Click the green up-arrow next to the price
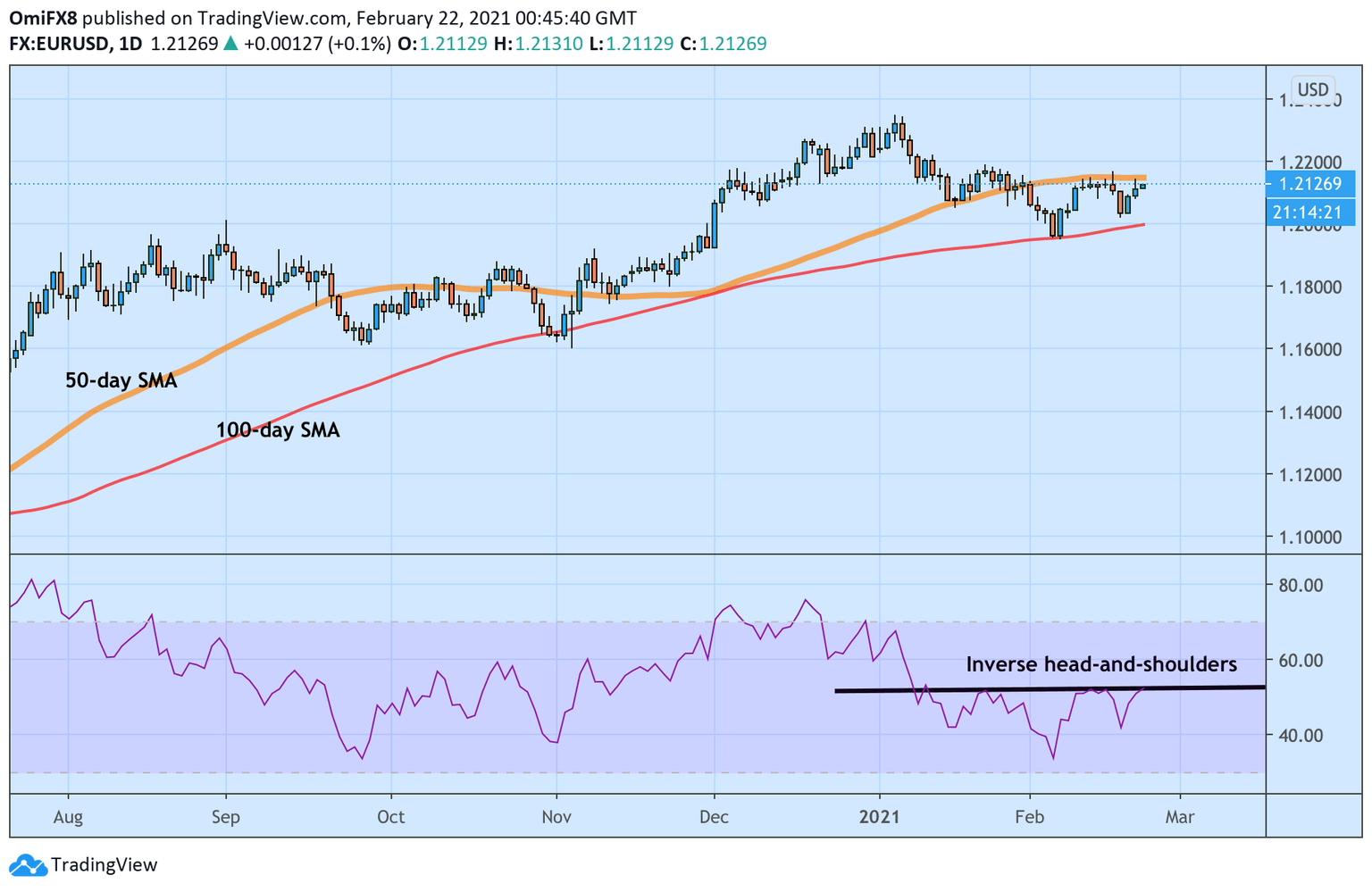 tap(230, 44)
